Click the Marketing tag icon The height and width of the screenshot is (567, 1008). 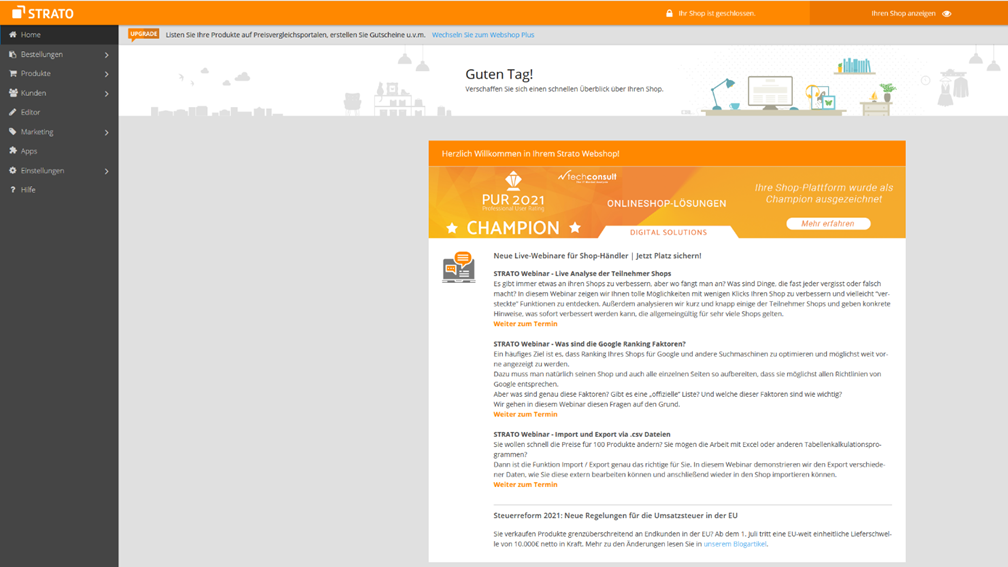click(x=12, y=131)
